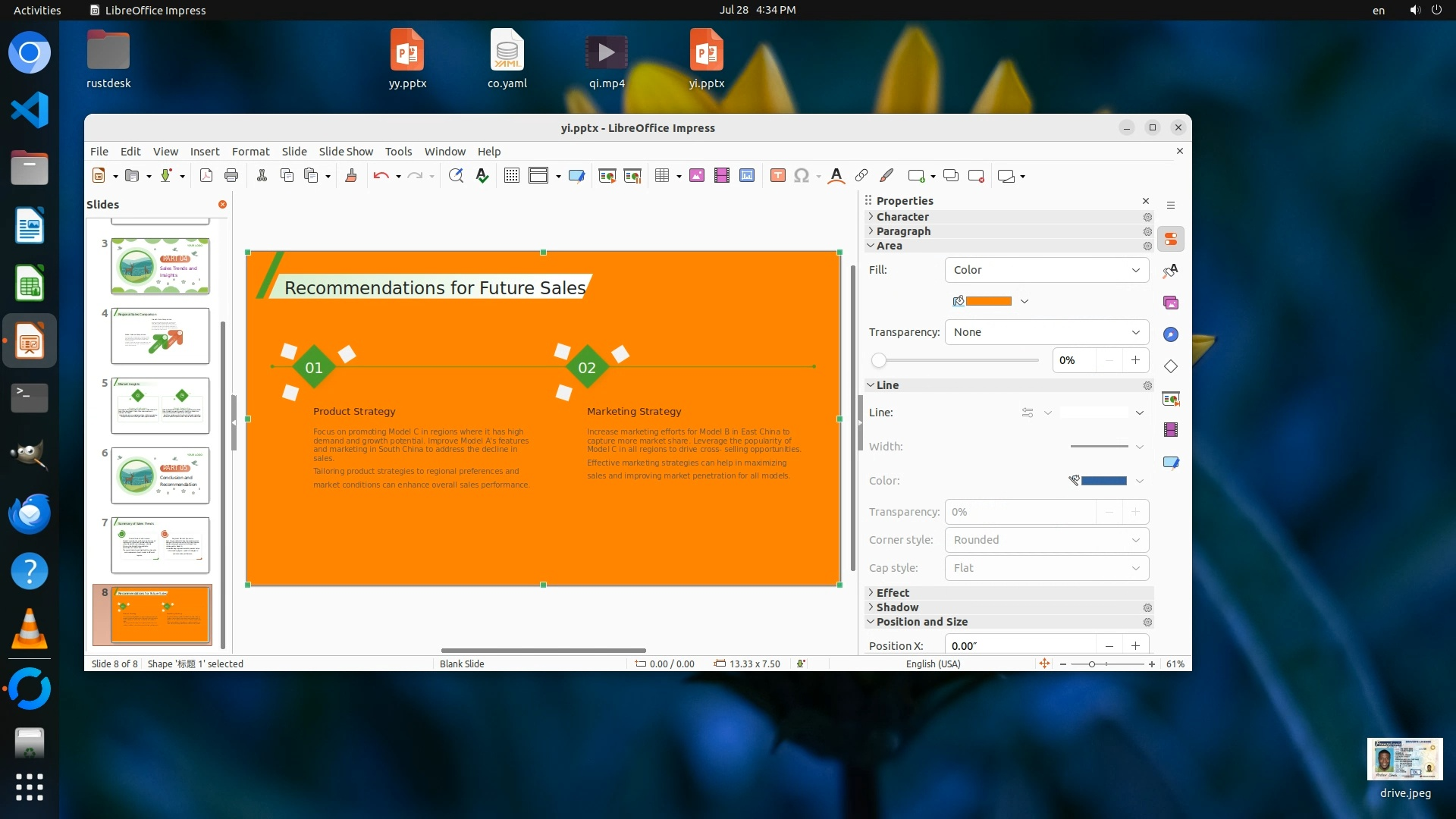Viewport: 1456px width, 819px height.
Task: Open the Format menu
Action: tap(250, 152)
